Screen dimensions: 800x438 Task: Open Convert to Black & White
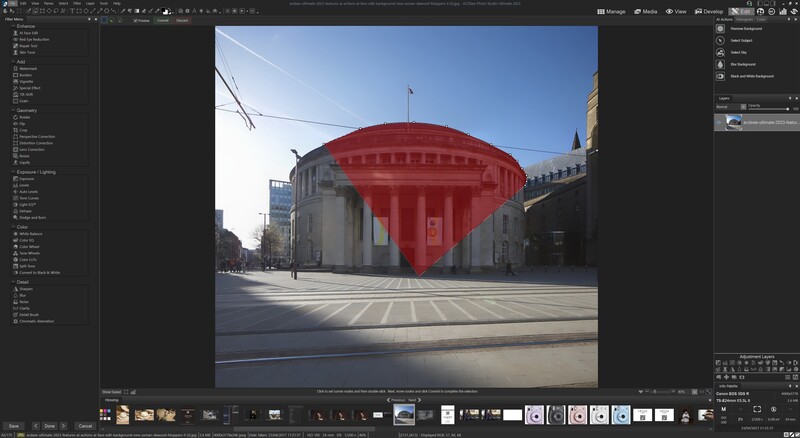tap(39, 273)
